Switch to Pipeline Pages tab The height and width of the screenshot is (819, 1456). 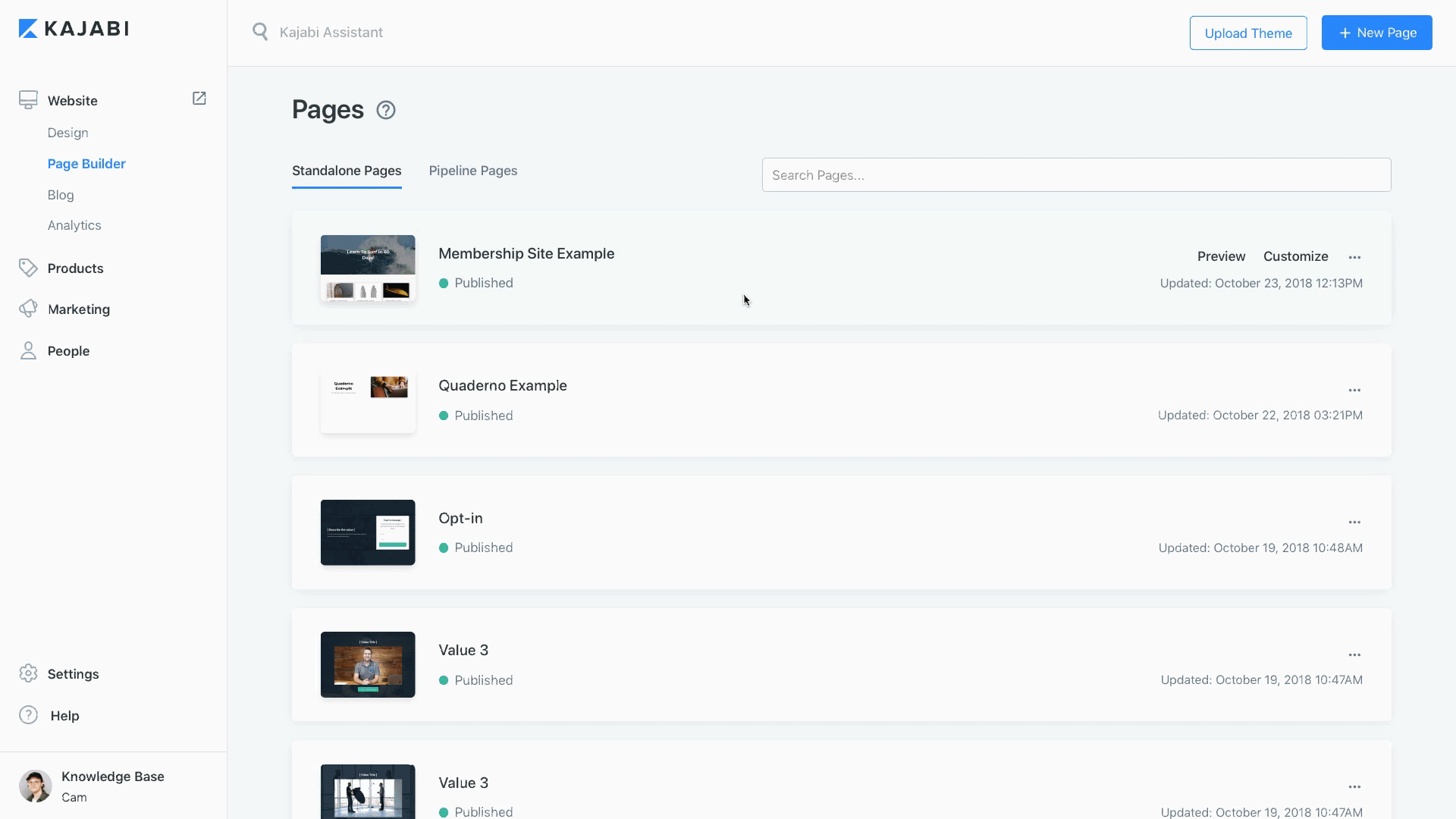(x=473, y=171)
